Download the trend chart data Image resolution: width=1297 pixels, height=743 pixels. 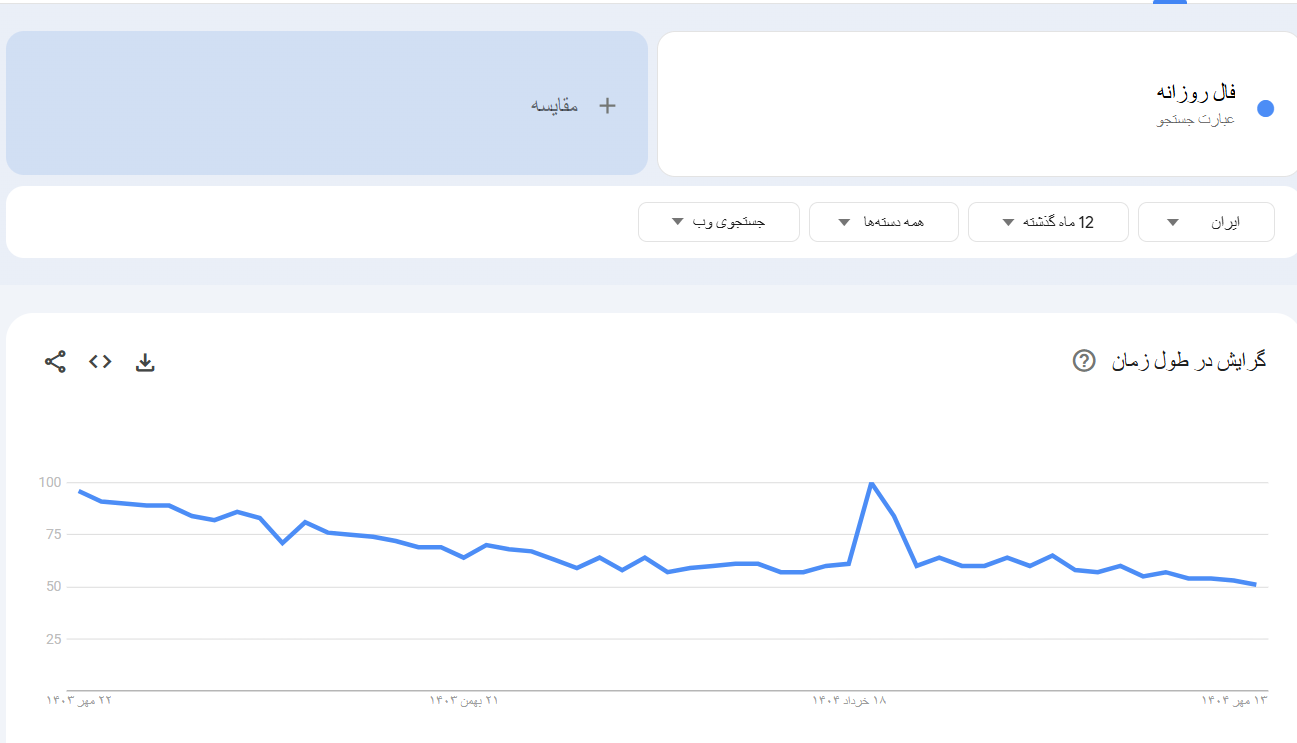pyautogui.click(x=145, y=362)
